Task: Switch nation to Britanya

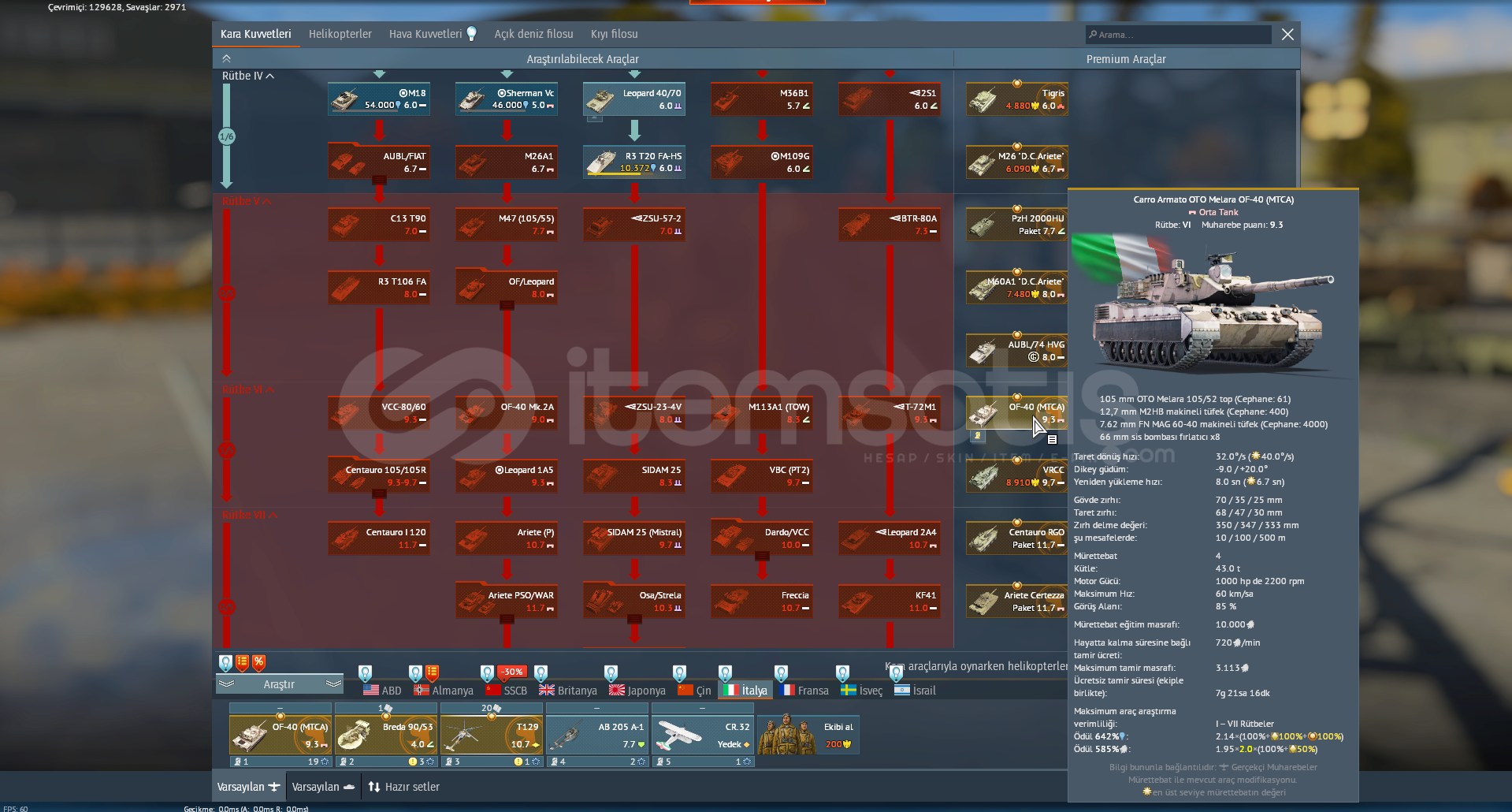Action: click(x=568, y=690)
